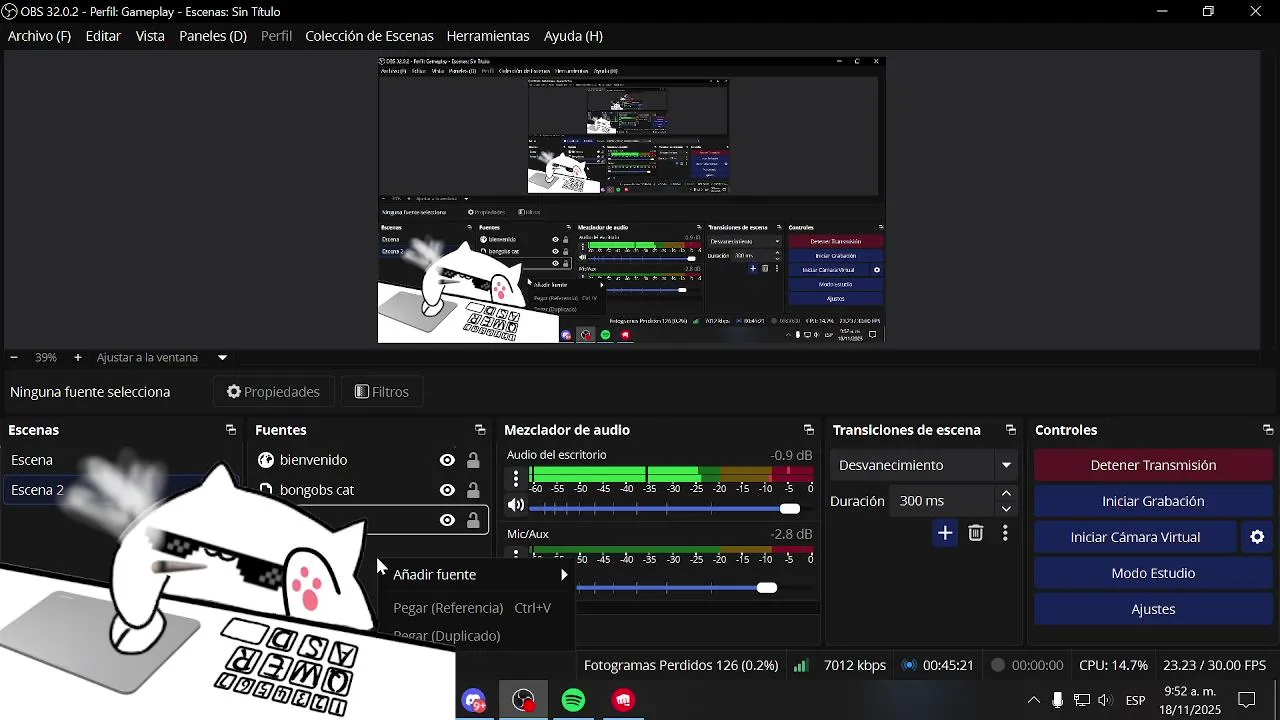Screen dimensions: 1280x720
Task: Toggle lock on bongobs cat source
Action: click(473, 490)
